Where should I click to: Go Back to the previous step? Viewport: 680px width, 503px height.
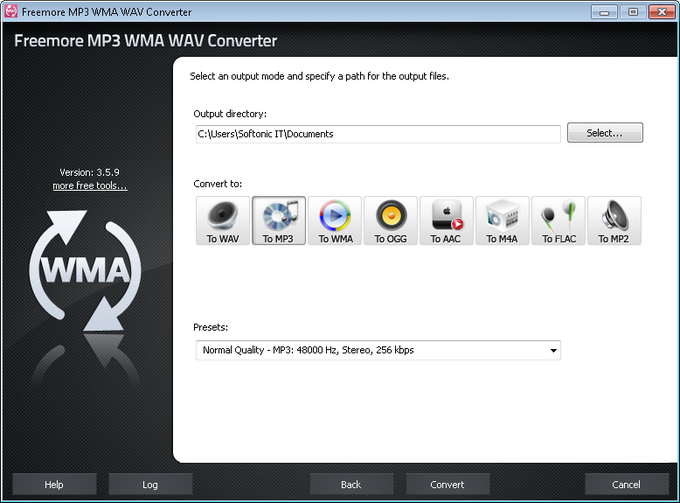pyautogui.click(x=352, y=484)
